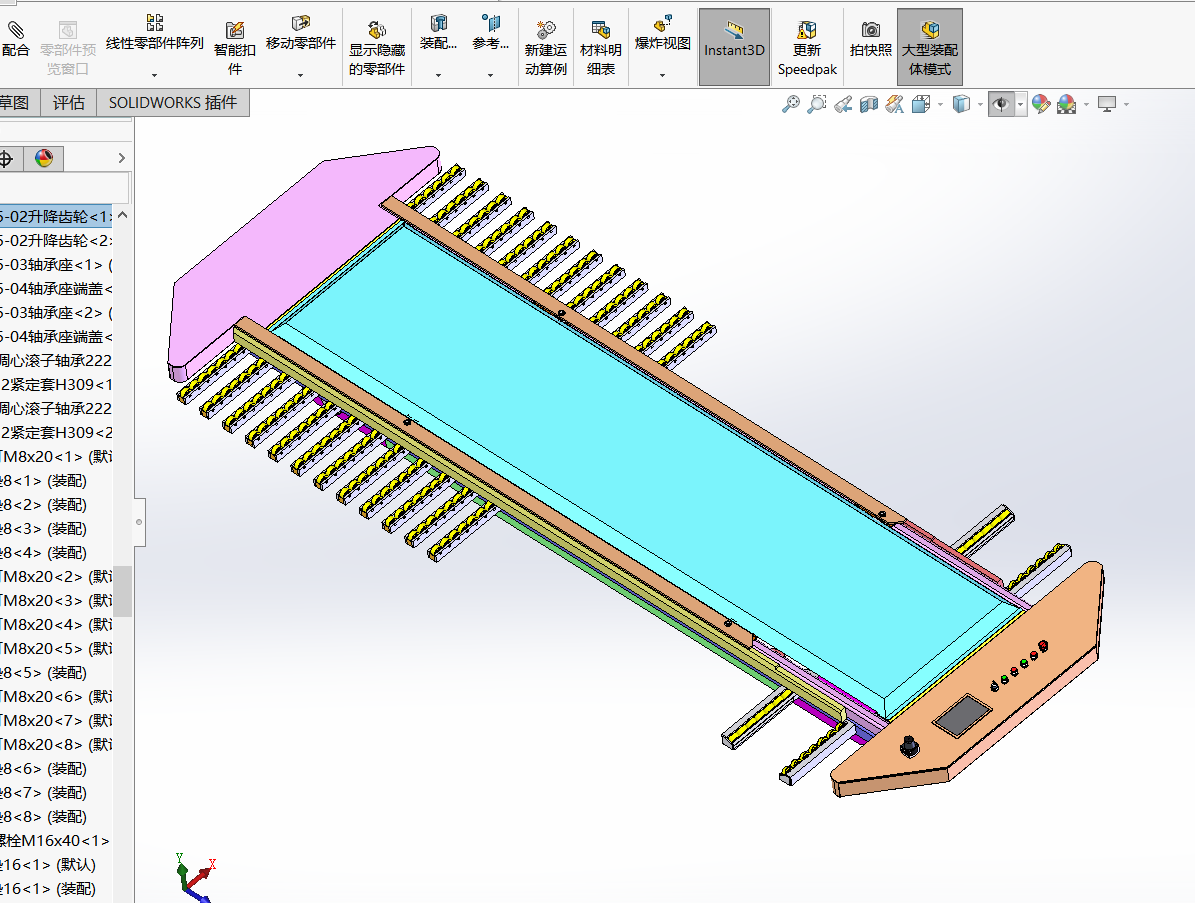Select tree item 8<1> (装配)
The width and height of the screenshot is (1195, 903).
click(x=43, y=481)
